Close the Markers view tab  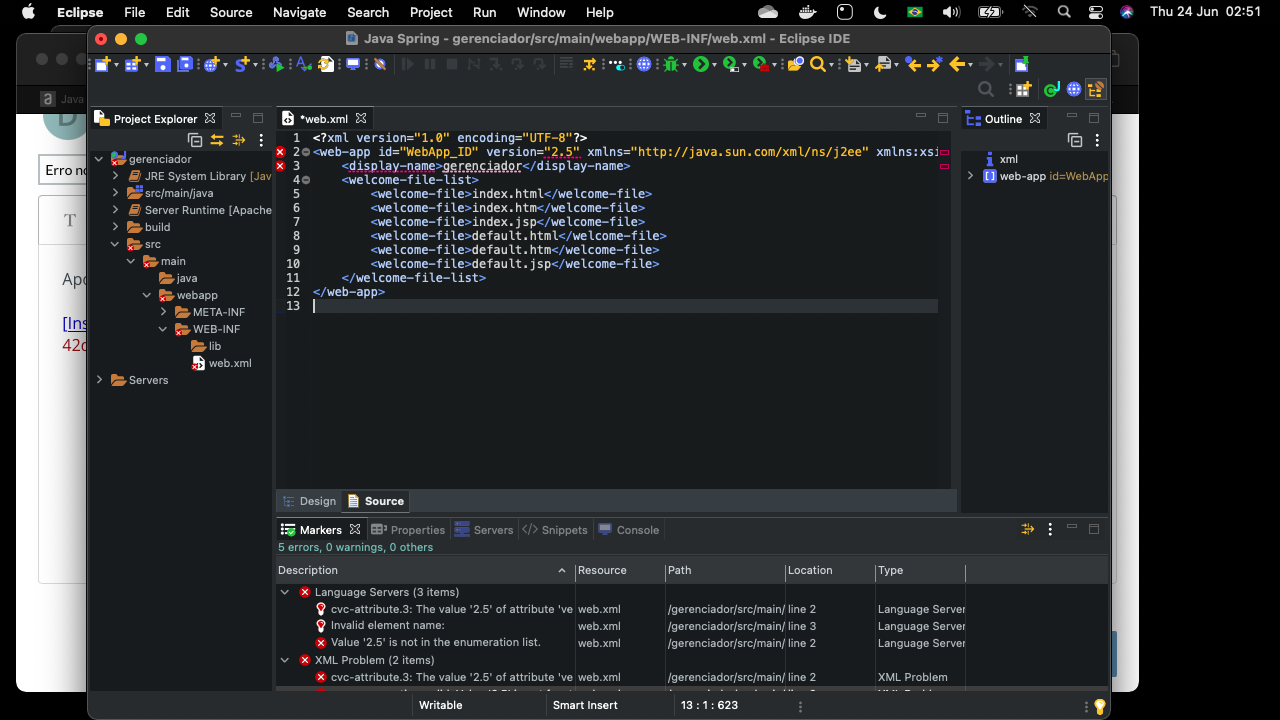354,530
